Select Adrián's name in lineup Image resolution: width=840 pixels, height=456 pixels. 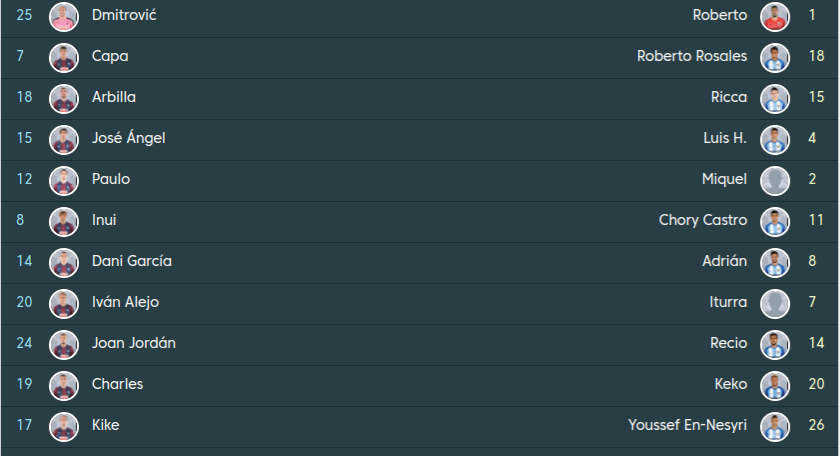[x=724, y=262]
